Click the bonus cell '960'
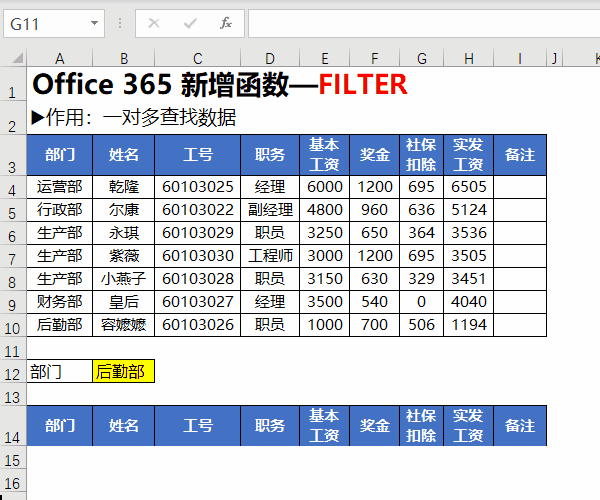 pos(374,210)
